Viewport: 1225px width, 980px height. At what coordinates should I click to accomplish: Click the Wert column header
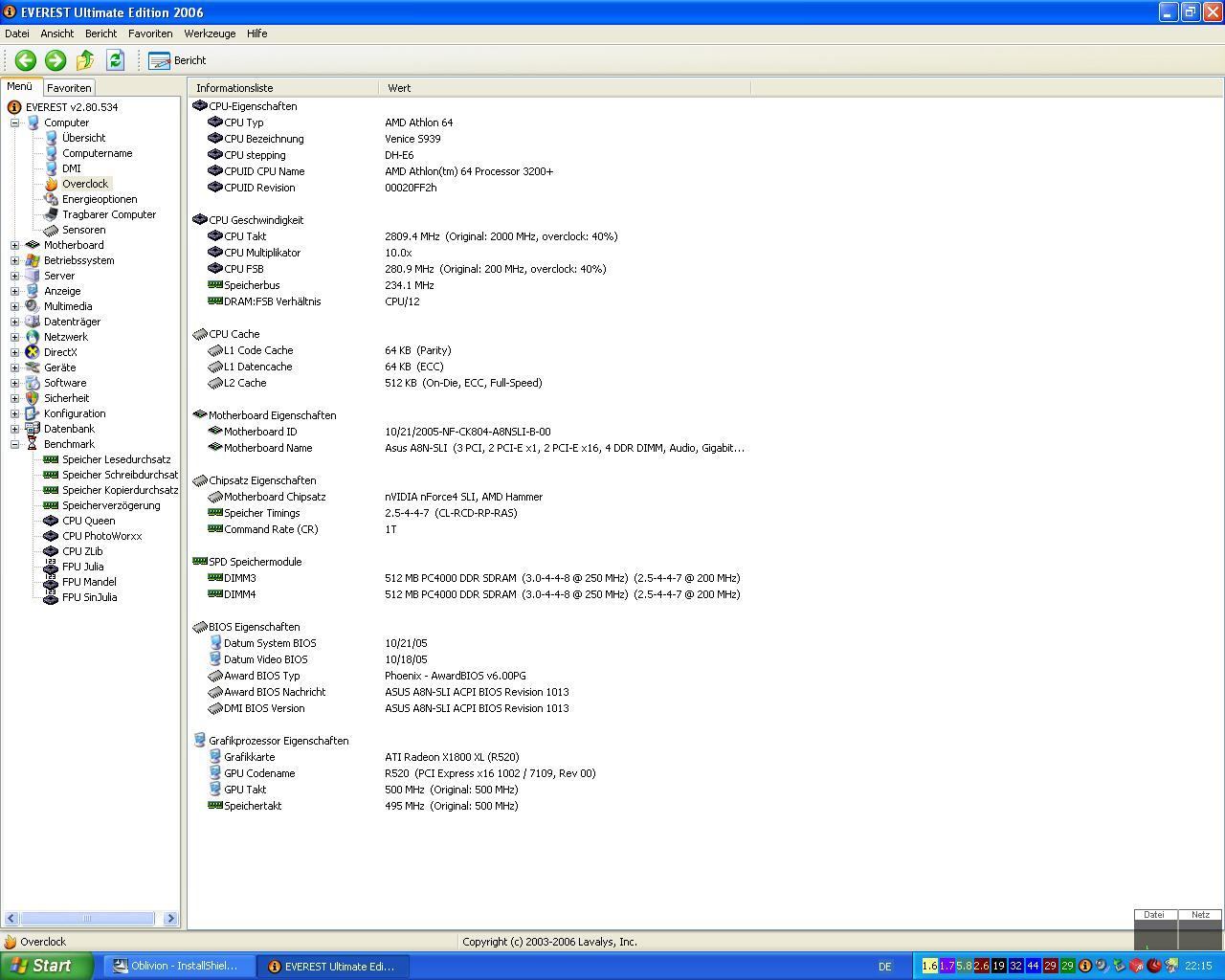[565, 88]
